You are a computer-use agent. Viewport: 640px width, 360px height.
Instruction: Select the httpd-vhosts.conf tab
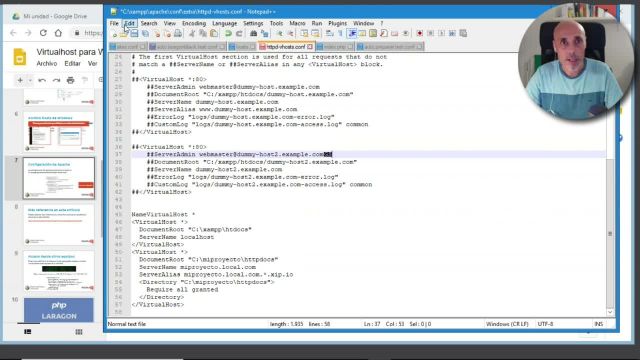pos(285,47)
